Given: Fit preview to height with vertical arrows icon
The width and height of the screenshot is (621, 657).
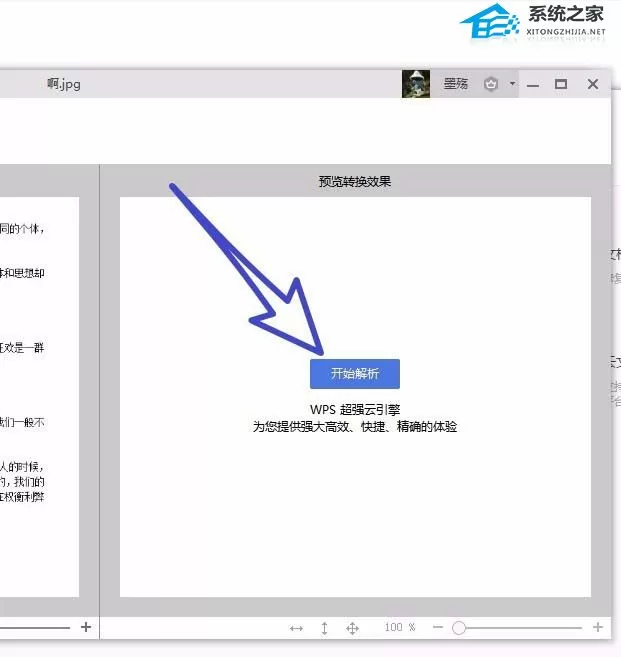Looking at the screenshot, I should click(x=324, y=628).
